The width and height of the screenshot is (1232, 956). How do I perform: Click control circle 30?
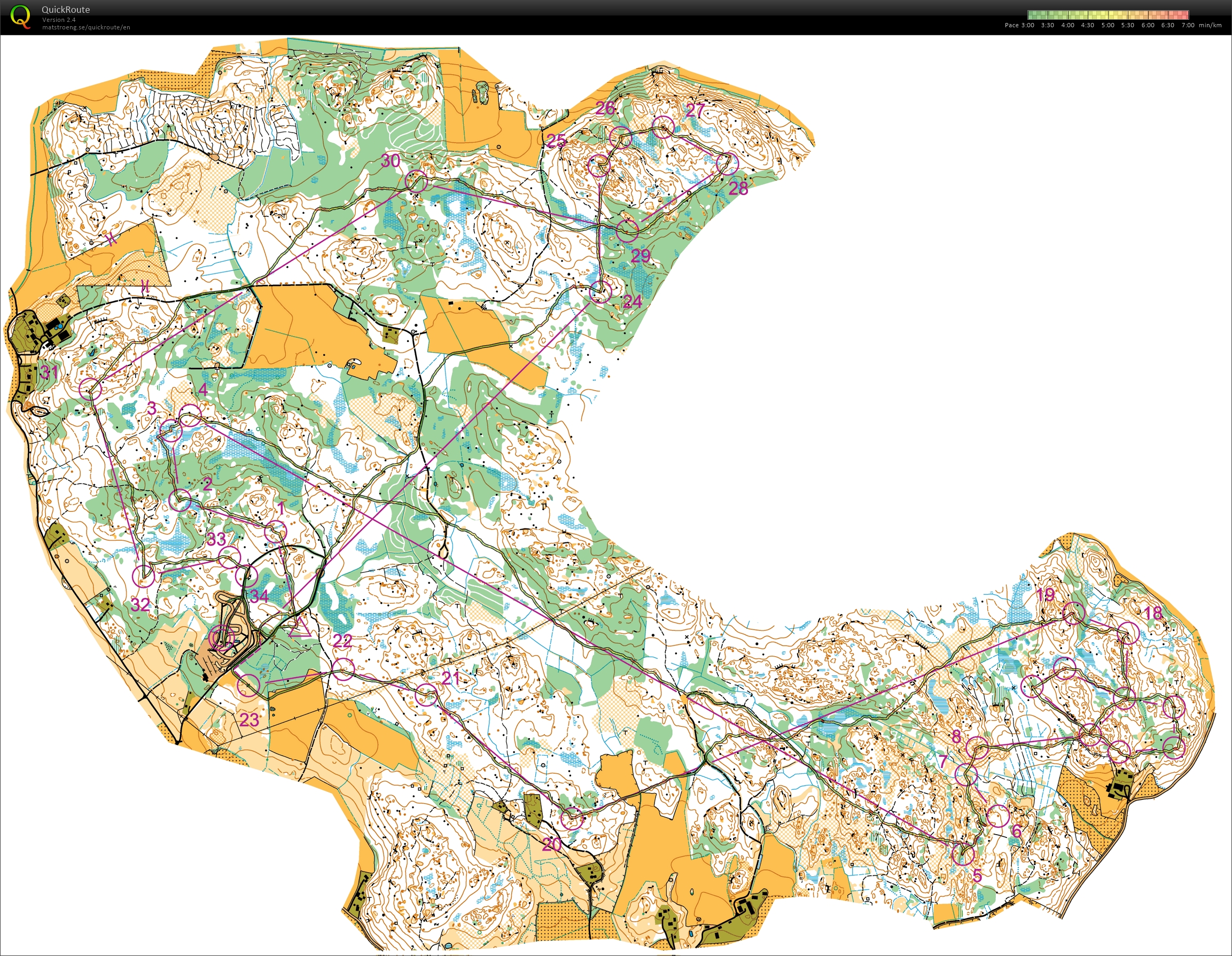pos(417,181)
